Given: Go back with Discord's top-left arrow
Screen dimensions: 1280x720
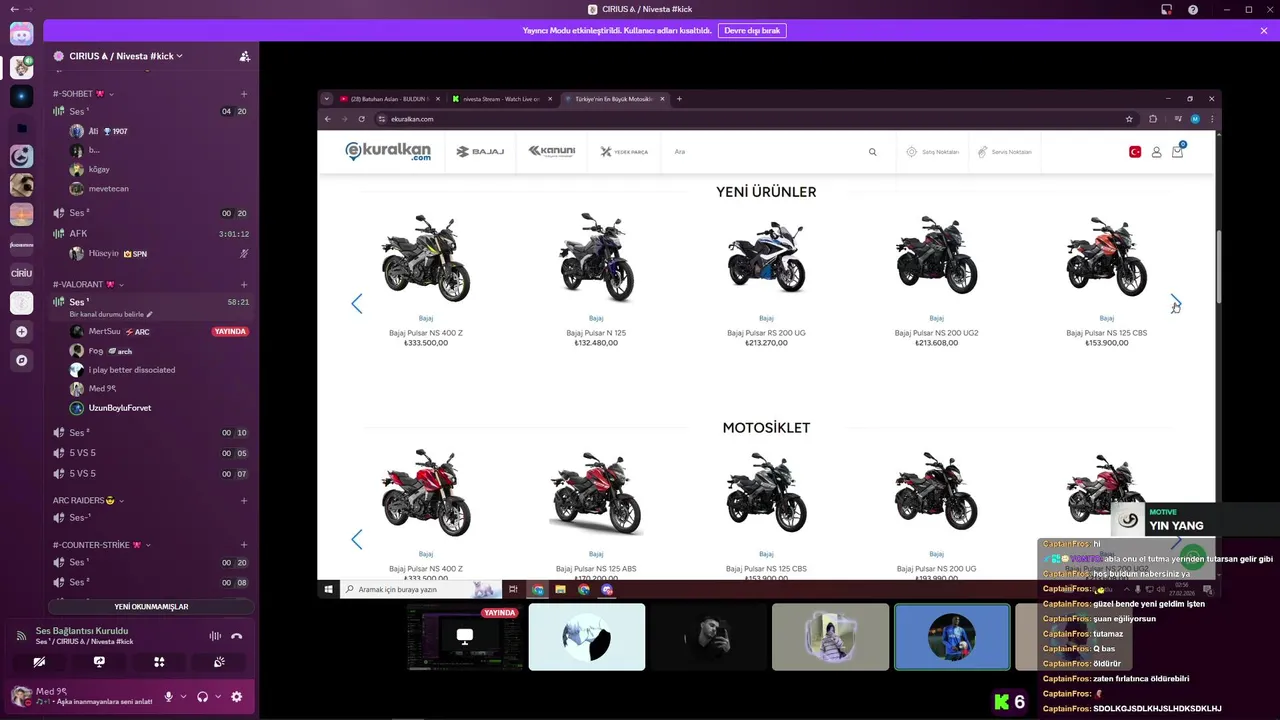Looking at the screenshot, I should pyautogui.click(x=14, y=9).
